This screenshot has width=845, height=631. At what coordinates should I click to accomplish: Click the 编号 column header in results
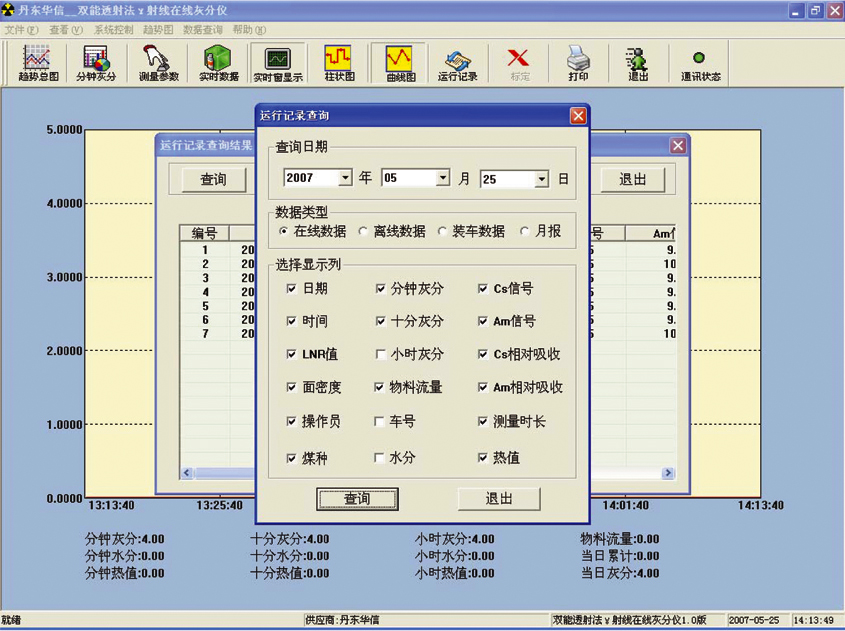tap(205, 233)
